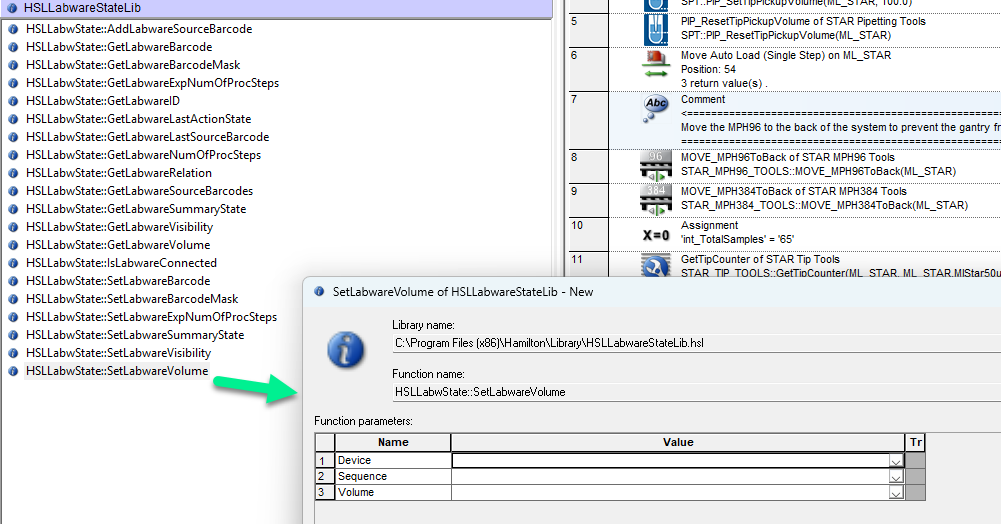Viewport: 1001px width, 524px height.
Task: Select HSLLabwState::SetLabwareVolume in library list
Action: pyautogui.click(x=117, y=371)
